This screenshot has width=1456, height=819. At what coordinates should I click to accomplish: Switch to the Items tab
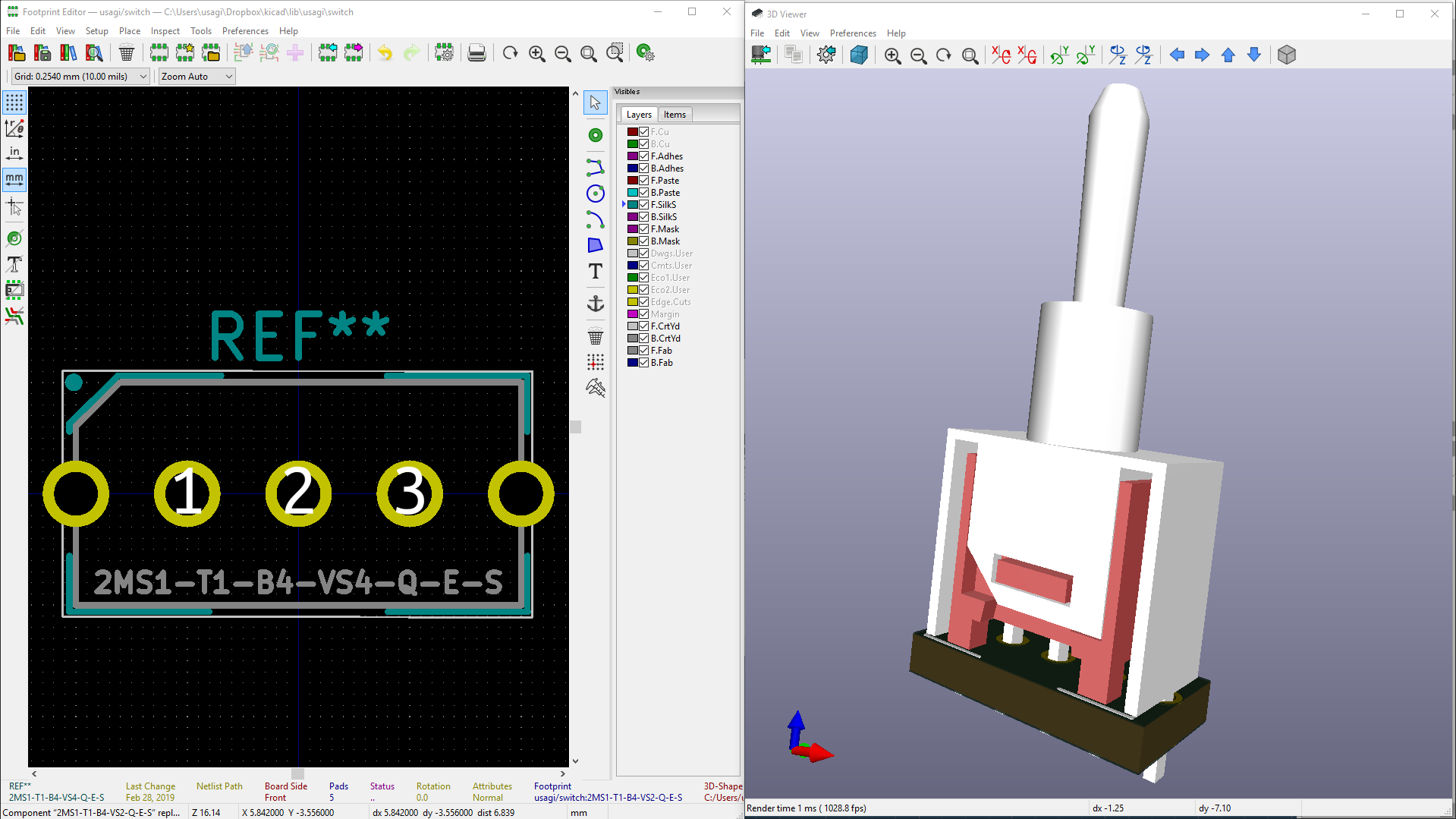675,115
